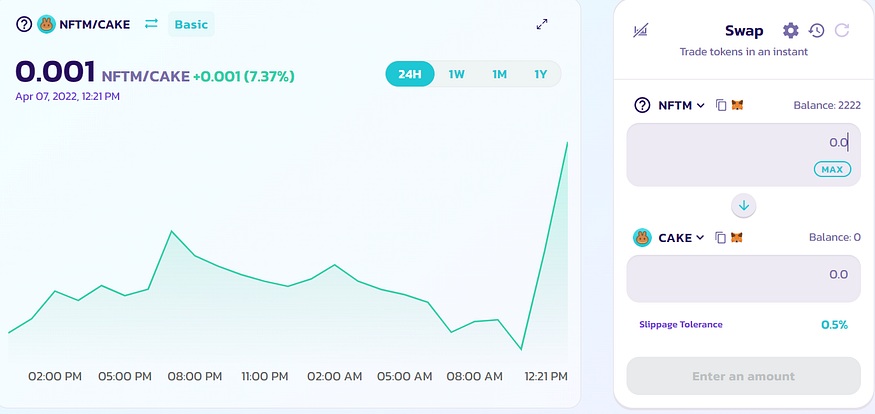This screenshot has width=875, height=414.
Task: Click the Apr 07, 2022, 12:21 PM date
Action: click(x=68, y=97)
